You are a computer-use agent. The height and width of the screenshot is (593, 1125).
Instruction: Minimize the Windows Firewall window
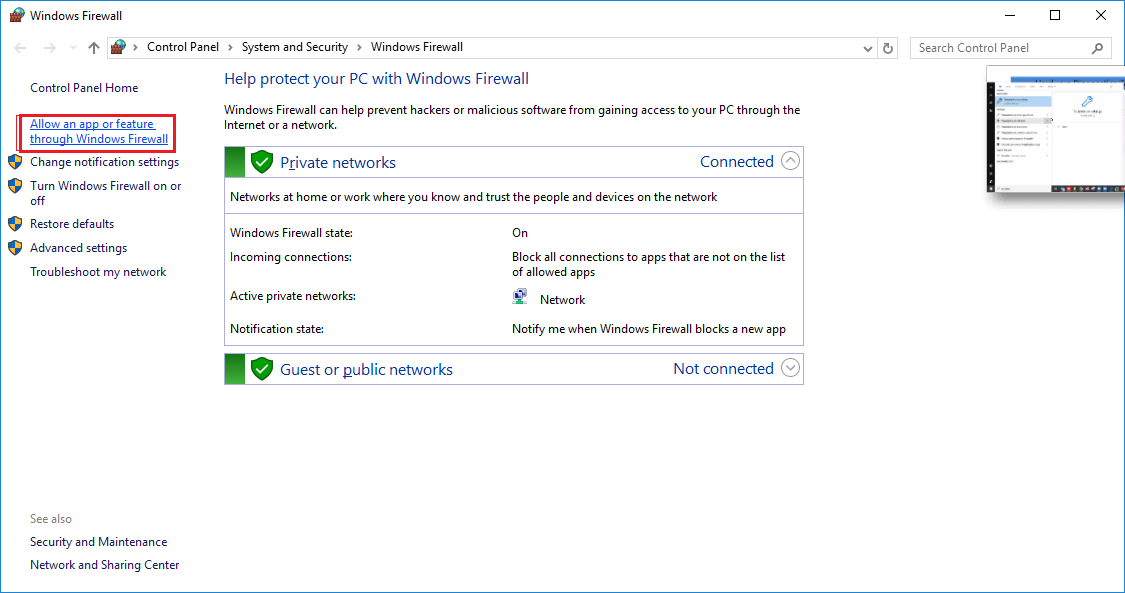pos(1010,16)
